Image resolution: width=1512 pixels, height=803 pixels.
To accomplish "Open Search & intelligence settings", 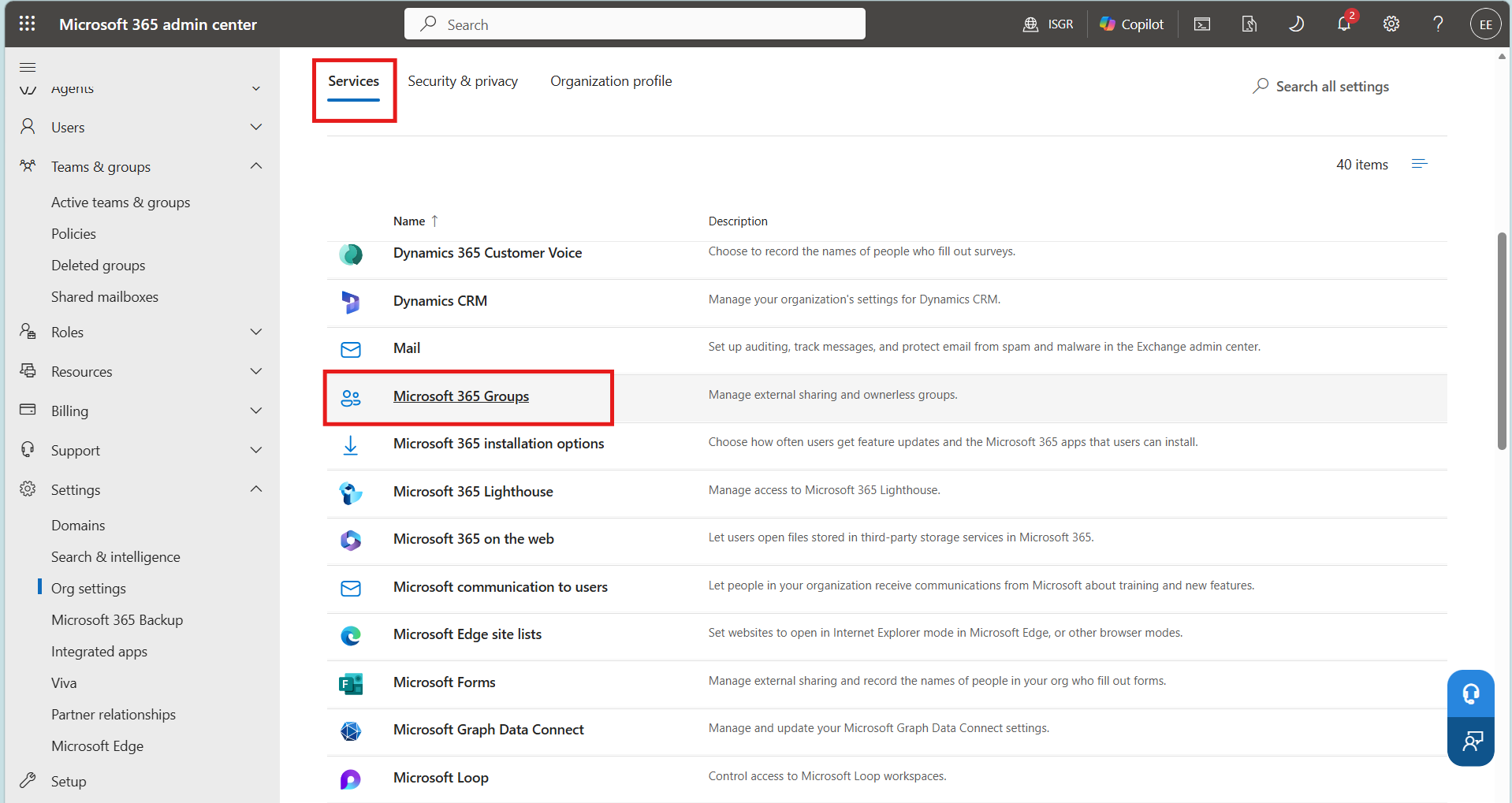I will [116, 557].
